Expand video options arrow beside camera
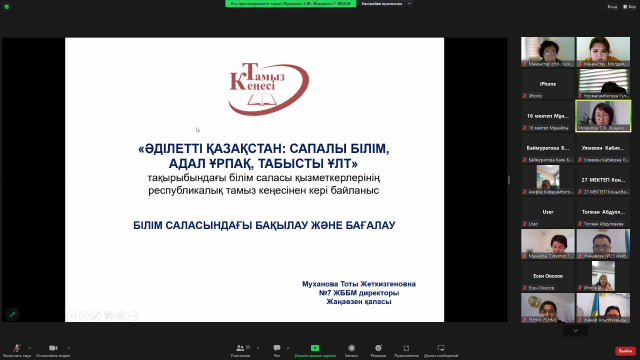The height and width of the screenshot is (360, 640). point(69,348)
